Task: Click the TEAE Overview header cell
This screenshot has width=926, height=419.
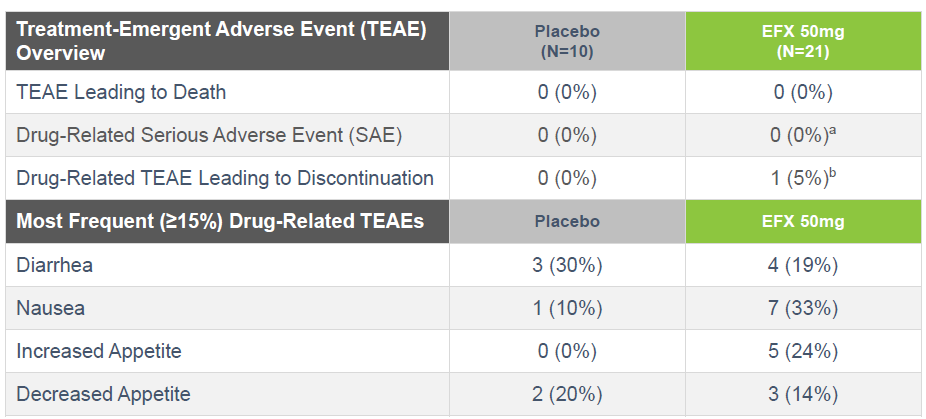Action: click(227, 41)
